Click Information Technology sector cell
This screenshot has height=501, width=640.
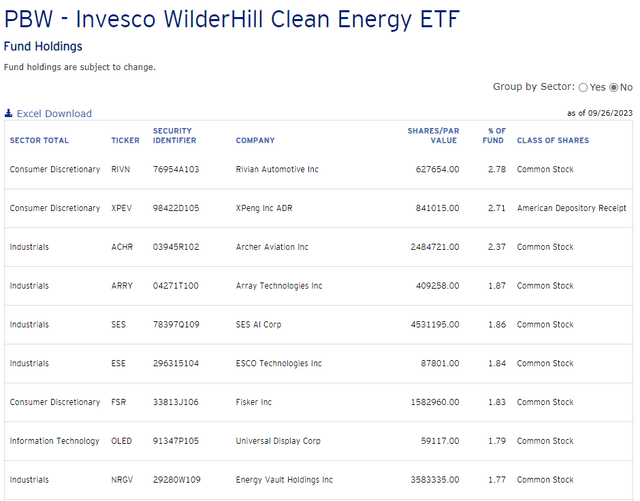point(55,441)
